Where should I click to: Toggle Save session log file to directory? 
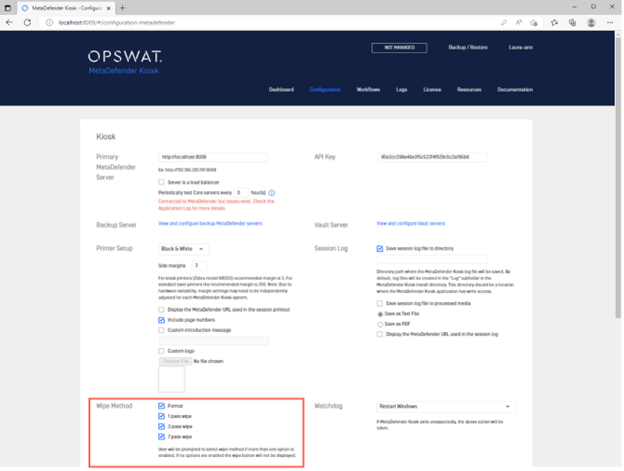coord(380,249)
